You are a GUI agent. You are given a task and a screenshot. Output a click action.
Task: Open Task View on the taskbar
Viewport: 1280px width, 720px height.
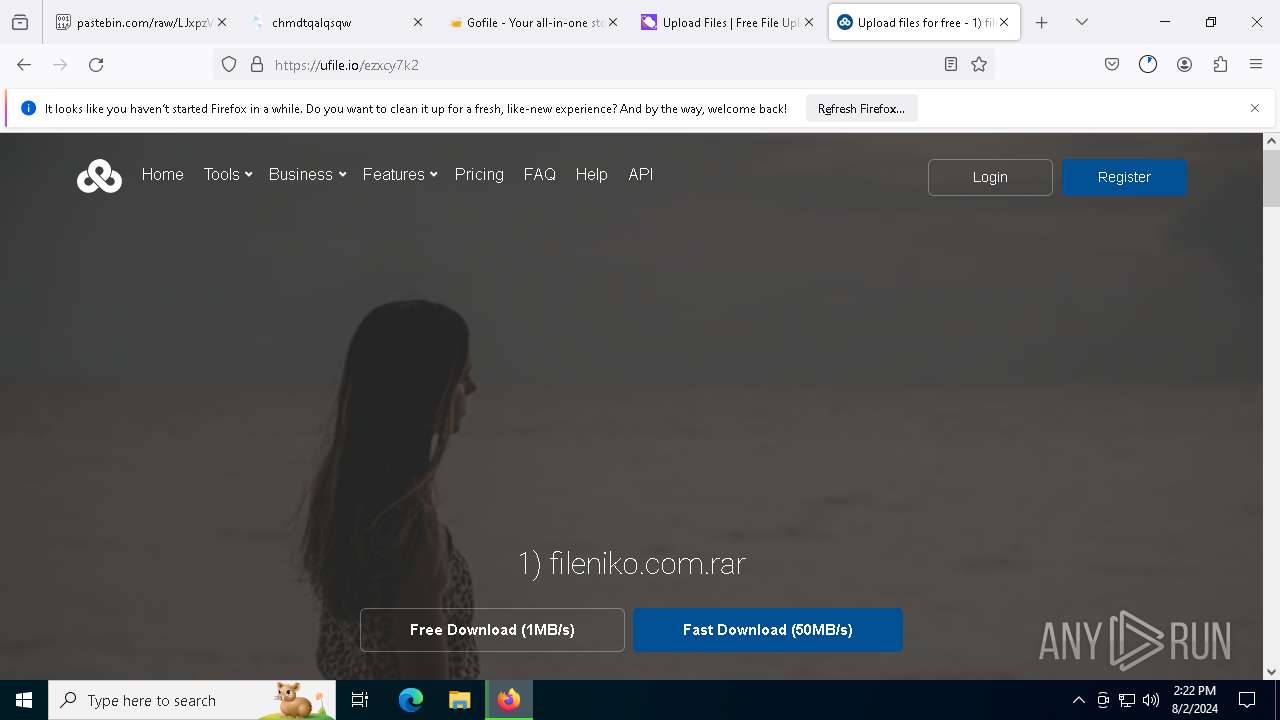tap(360, 700)
